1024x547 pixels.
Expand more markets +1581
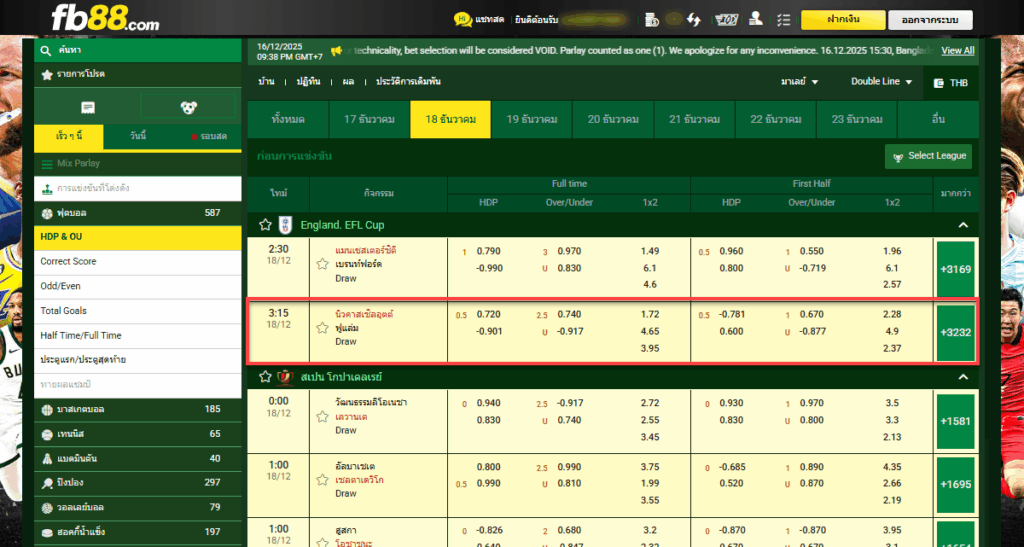coord(955,421)
